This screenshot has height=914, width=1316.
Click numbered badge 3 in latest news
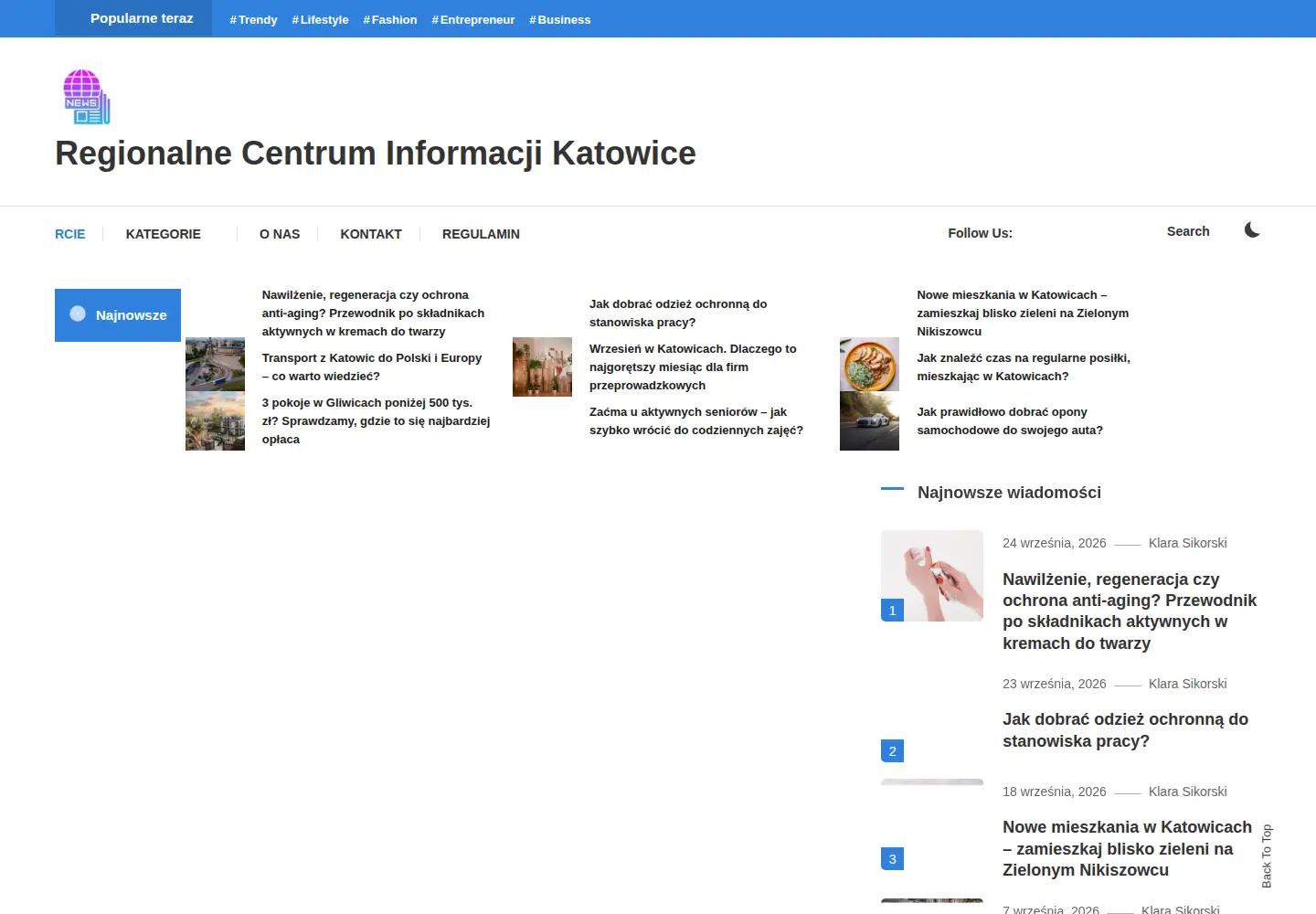point(893,859)
